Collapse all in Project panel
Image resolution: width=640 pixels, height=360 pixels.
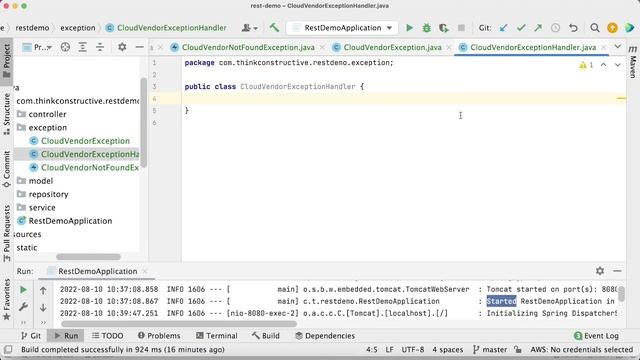point(100,47)
